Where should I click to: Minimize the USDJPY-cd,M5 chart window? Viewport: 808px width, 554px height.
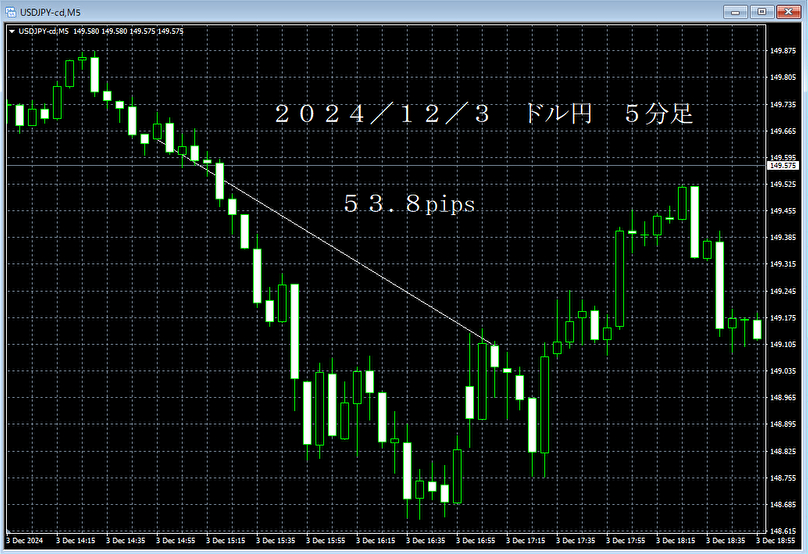tap(735, 12)
